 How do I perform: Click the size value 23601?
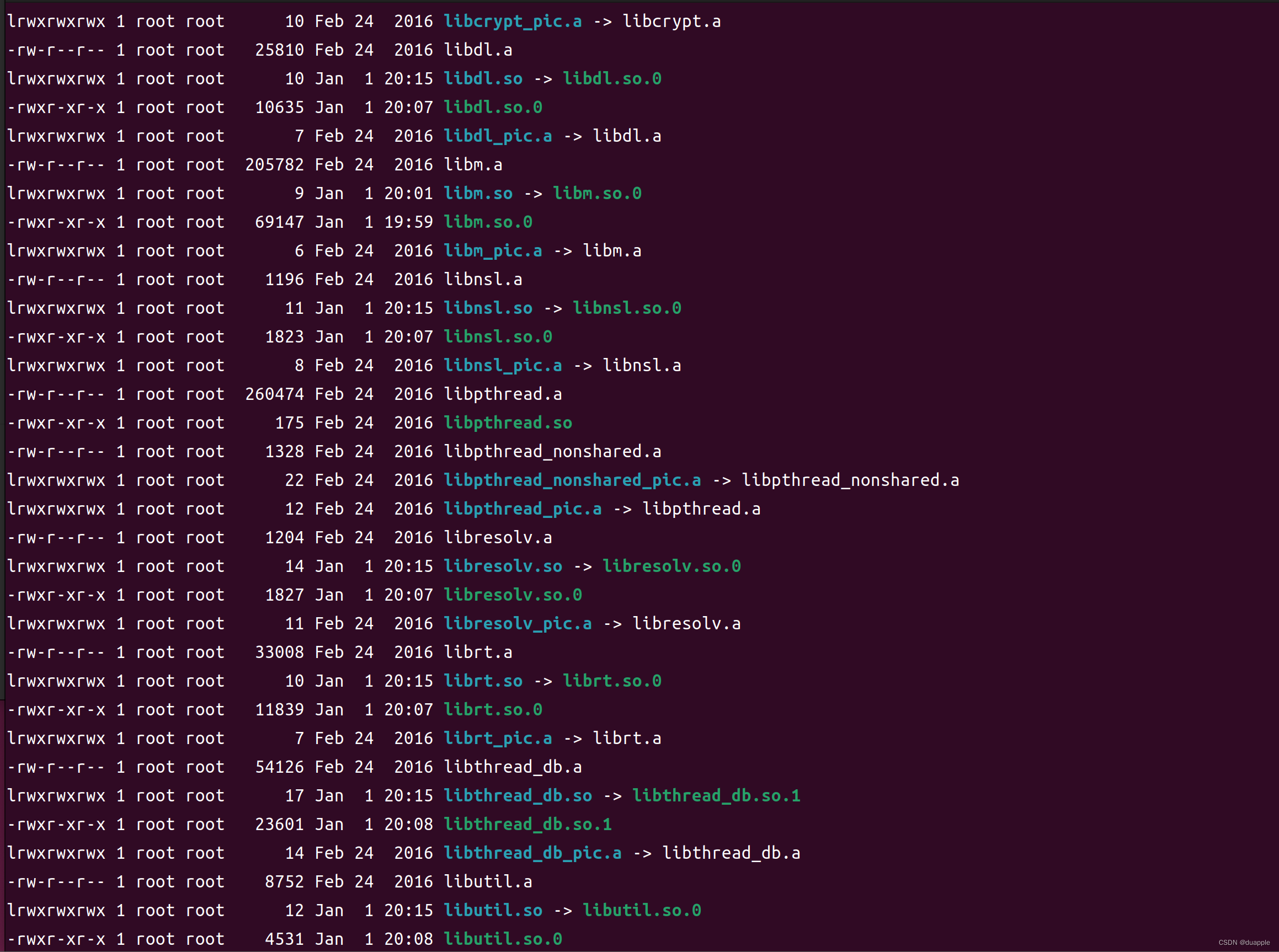(x=279, y=825)
